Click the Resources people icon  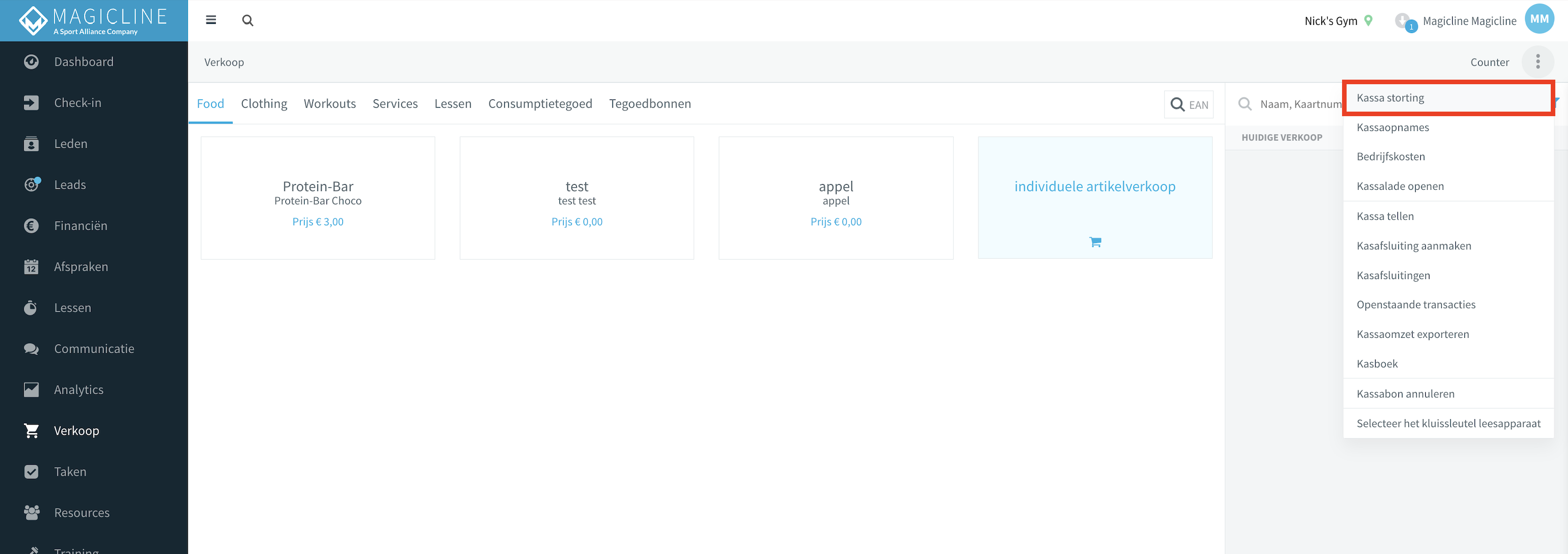pyautogui.click(x=31, y=512)
